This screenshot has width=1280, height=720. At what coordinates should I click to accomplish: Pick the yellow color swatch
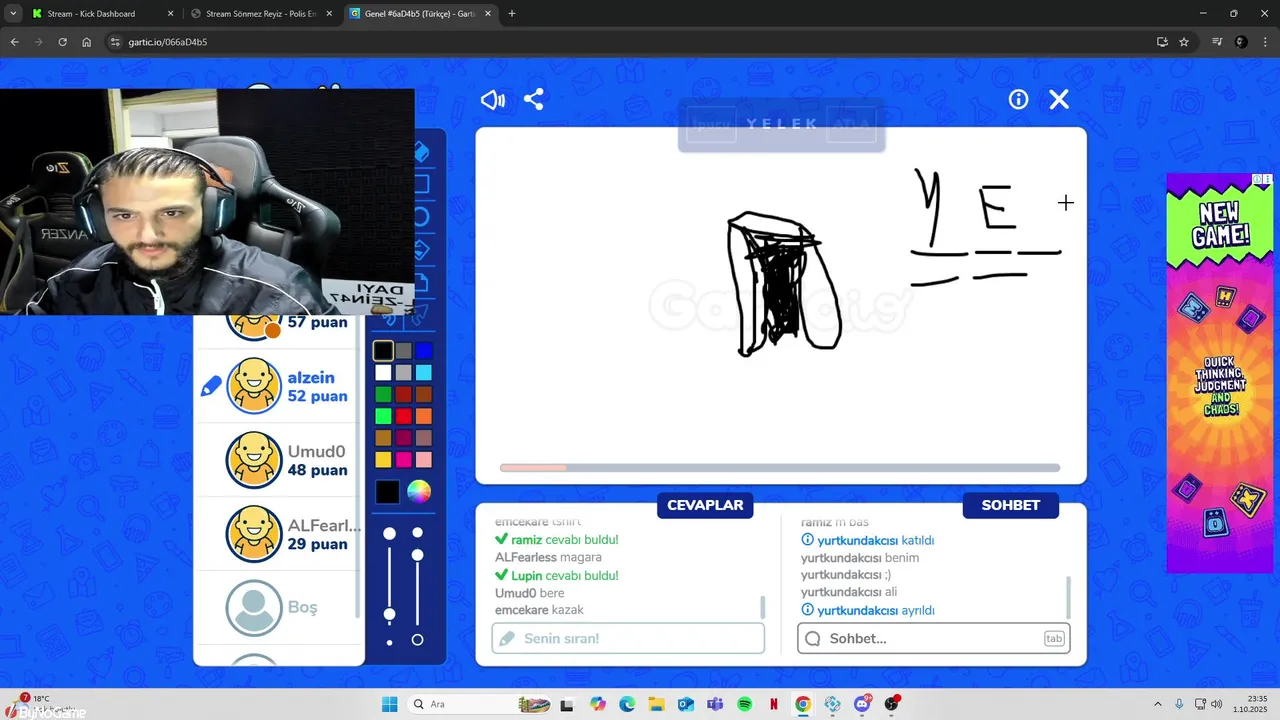(383, 460)
